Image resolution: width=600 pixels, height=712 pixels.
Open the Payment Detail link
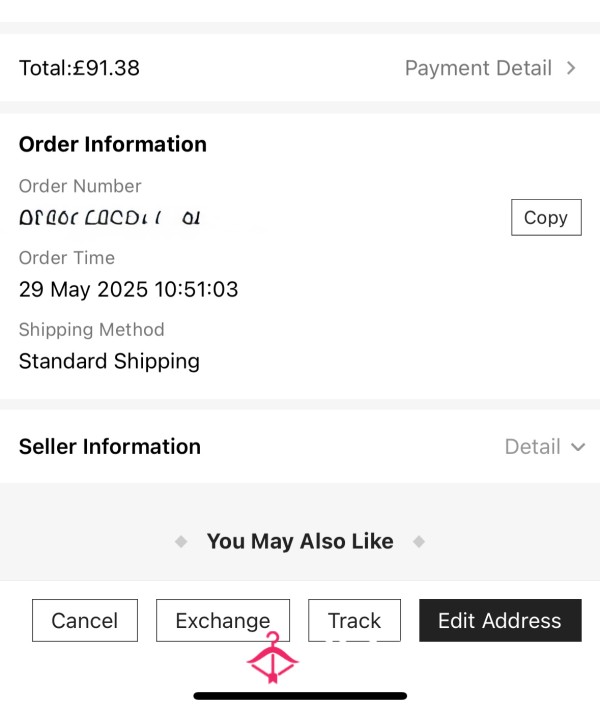coord(478,68)
